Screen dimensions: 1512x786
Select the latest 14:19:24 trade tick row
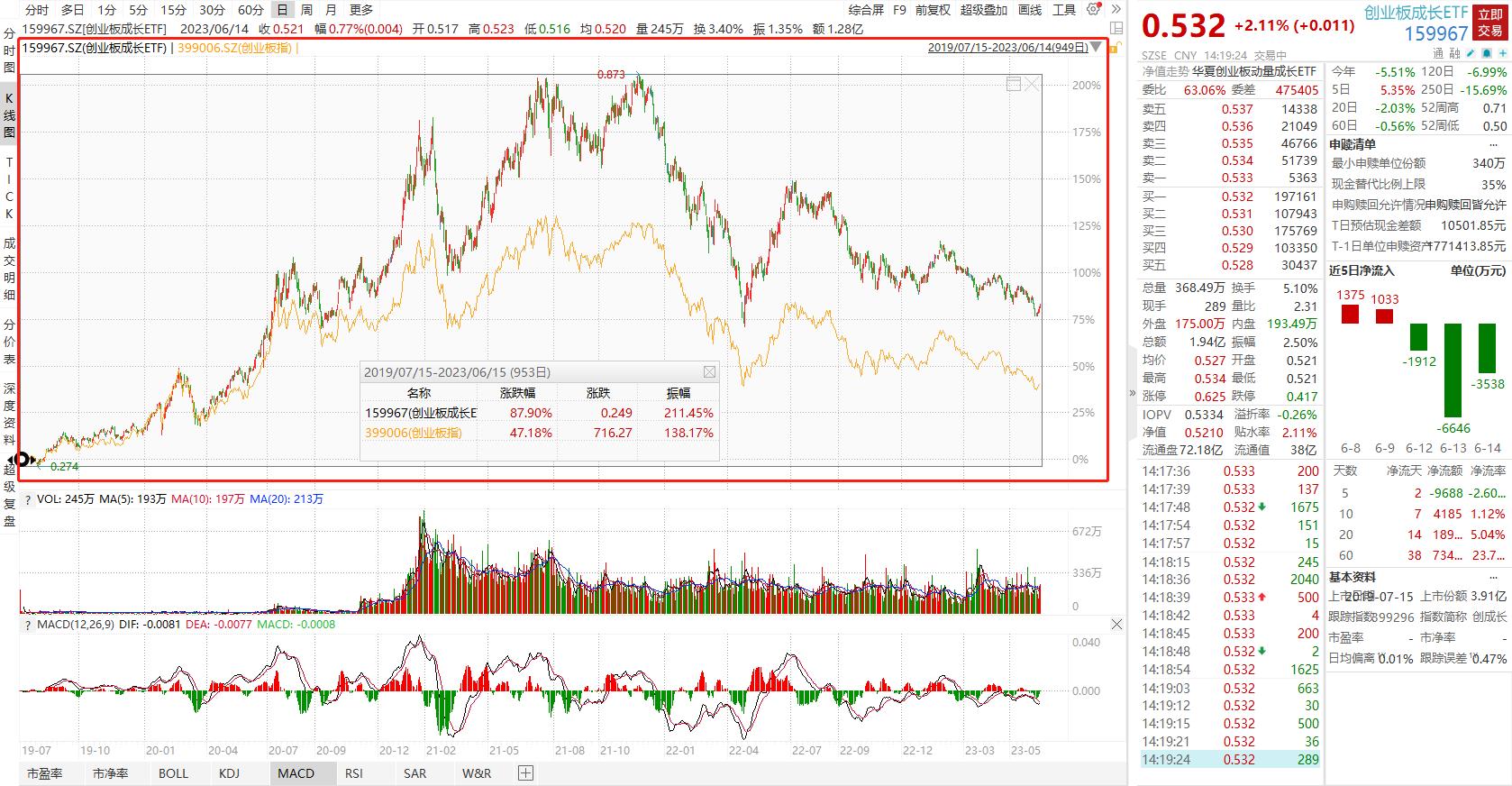click(1229, 760)
